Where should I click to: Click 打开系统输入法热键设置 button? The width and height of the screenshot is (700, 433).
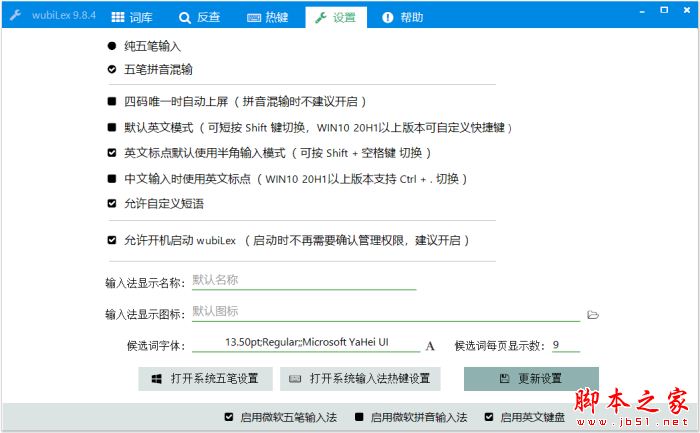click(360, 379)
